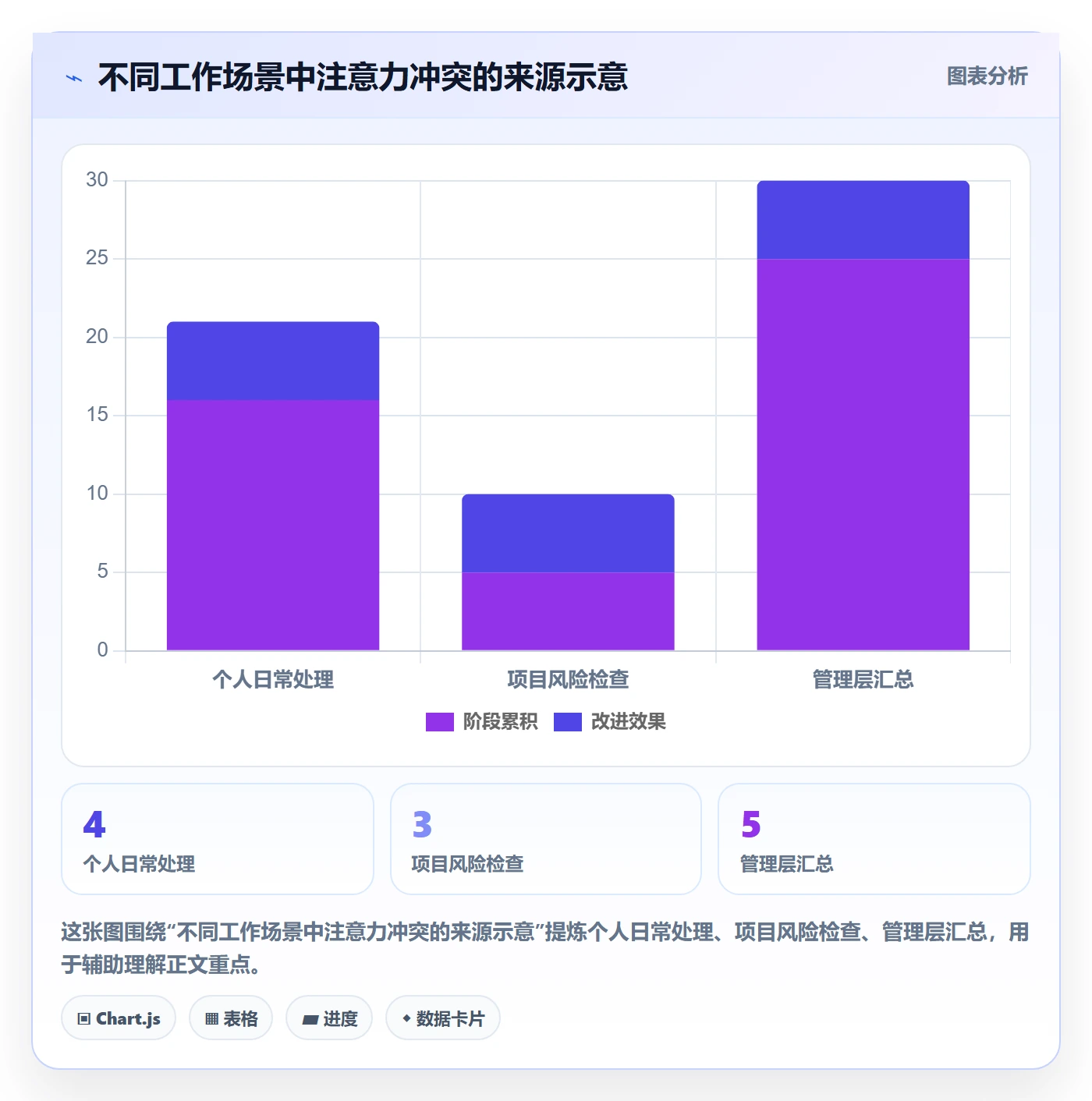This screenshot has width=1092, height=1101.
Task: Click the 管理层汇总 x-axis label
Action: [x=863, y=680]
